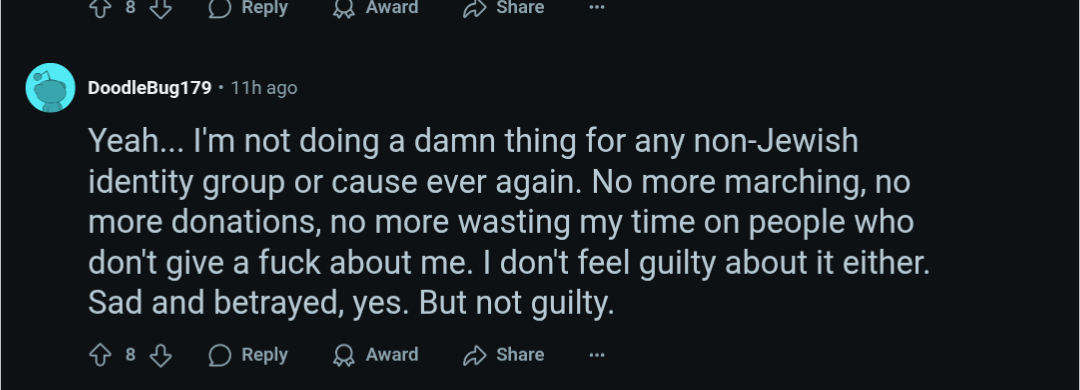Screen dimensions: 1080x390
Task: Click the speech bubble icon on DoodleBug179's comment
Action: point(220,355)
